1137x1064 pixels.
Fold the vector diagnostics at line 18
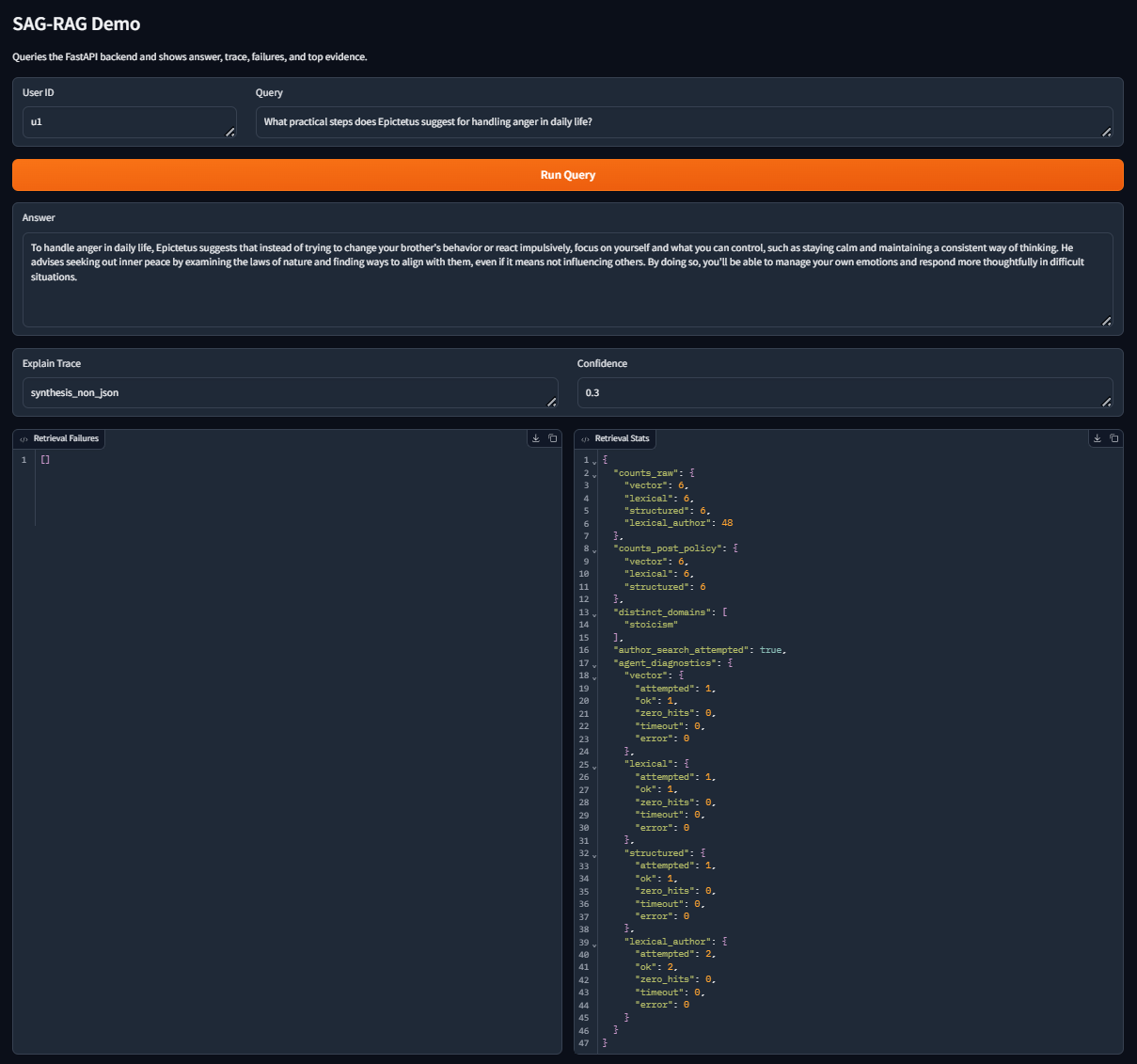[x=594, y=677]
